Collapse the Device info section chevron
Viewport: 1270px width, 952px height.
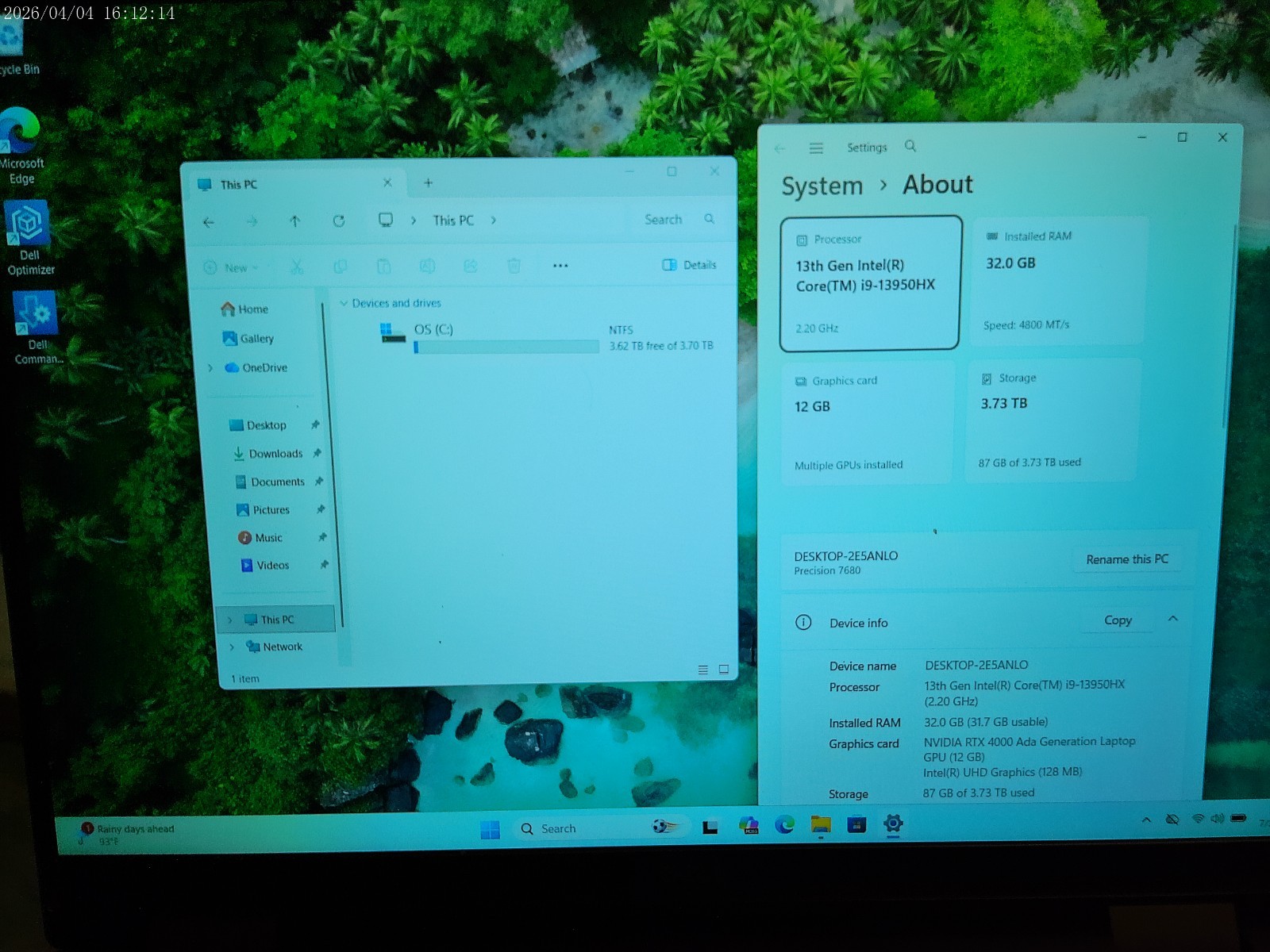tap(1173, 619)
